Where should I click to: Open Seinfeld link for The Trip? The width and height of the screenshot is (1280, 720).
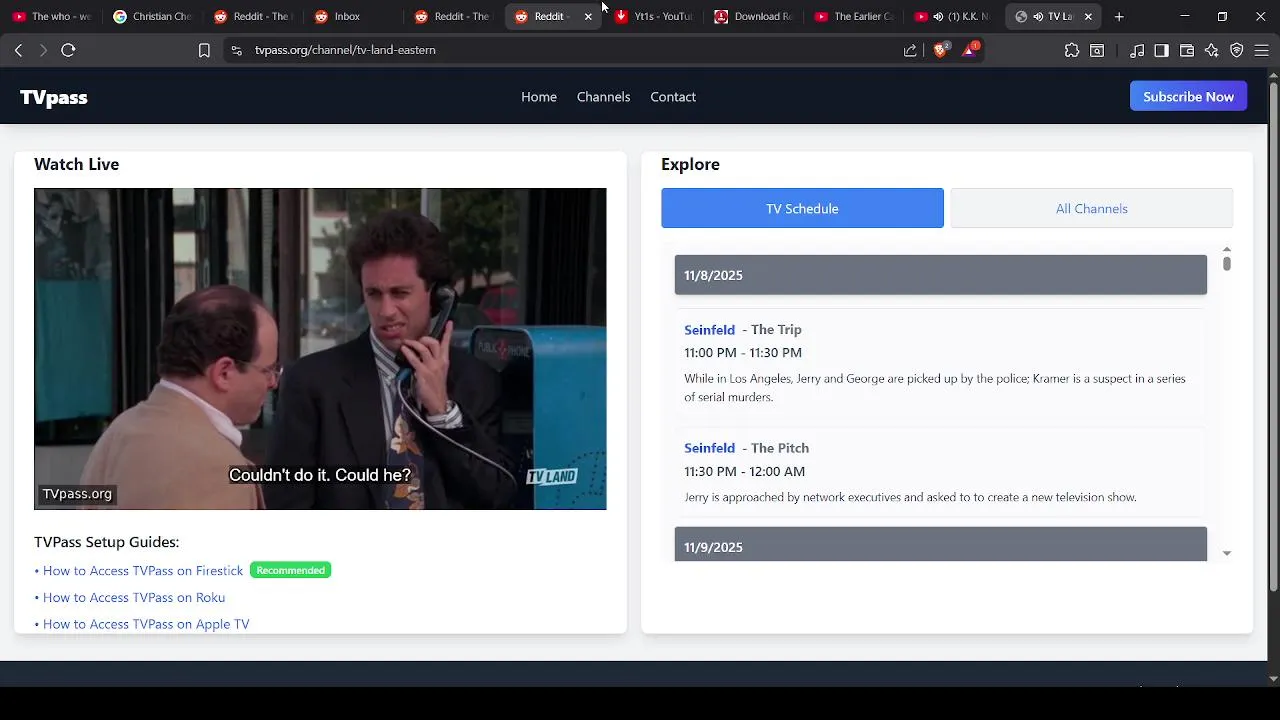[x=709, y=330]
